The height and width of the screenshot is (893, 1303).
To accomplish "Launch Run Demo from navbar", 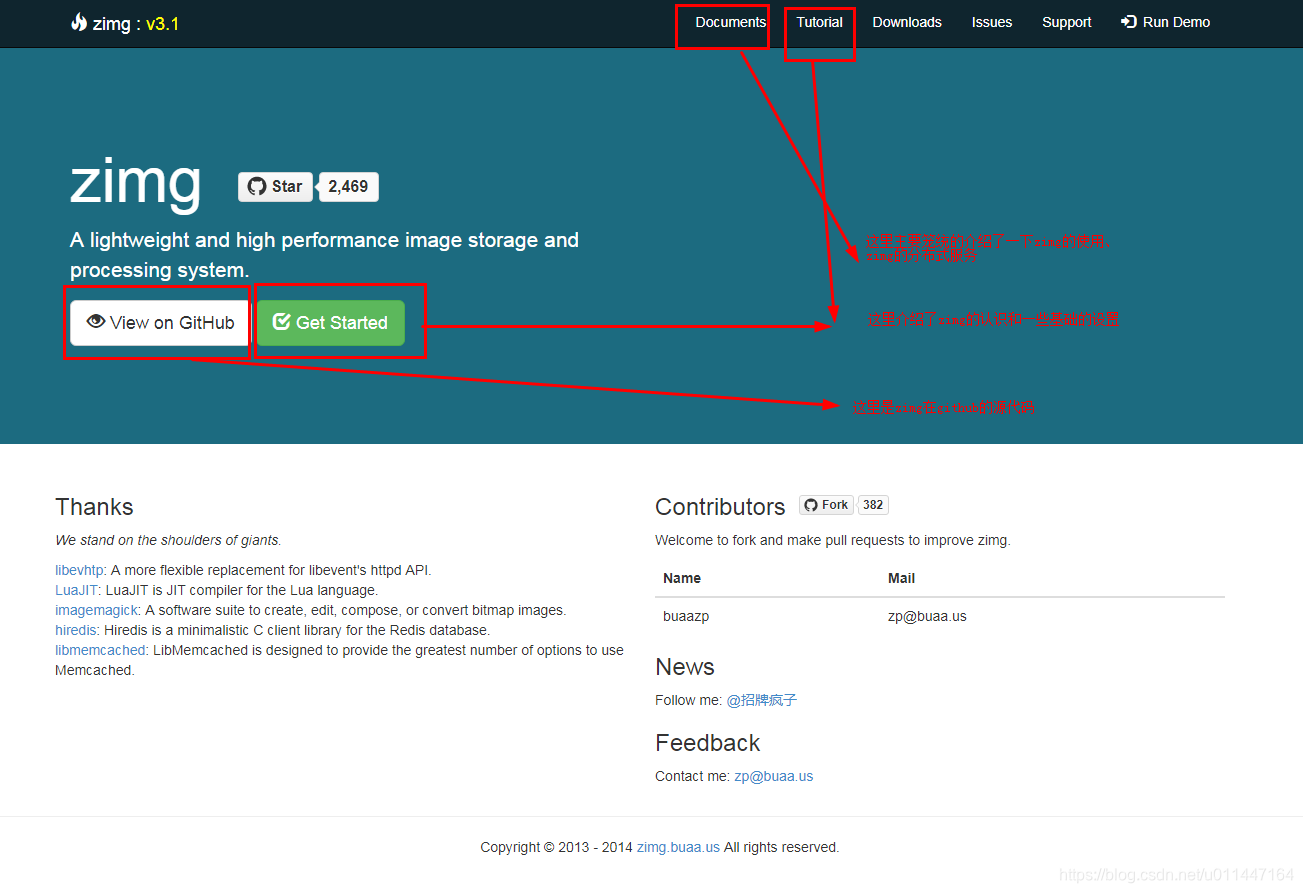I will (1166, 22).
